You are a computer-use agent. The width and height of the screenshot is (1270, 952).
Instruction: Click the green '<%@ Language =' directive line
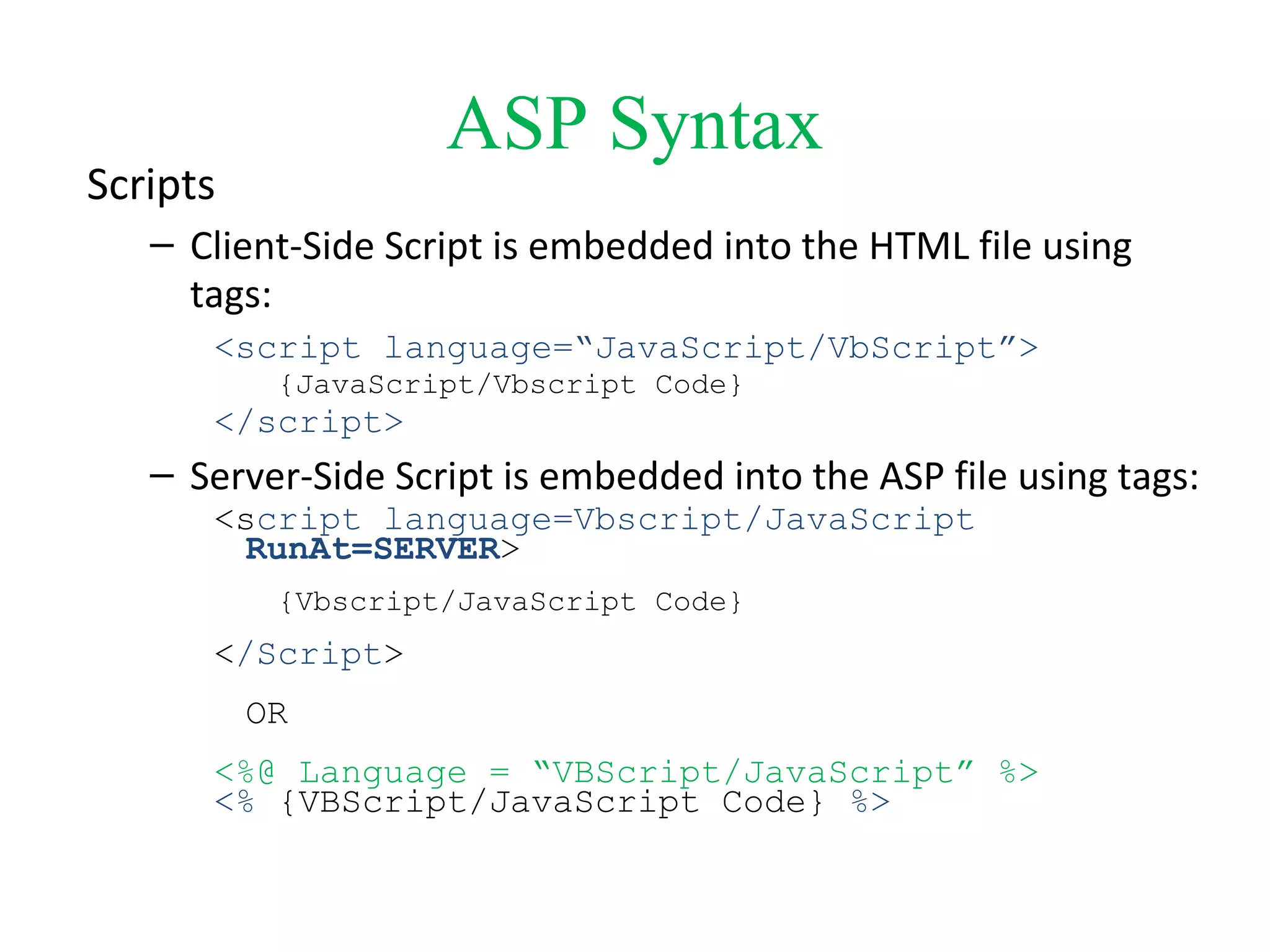[626, 773]
